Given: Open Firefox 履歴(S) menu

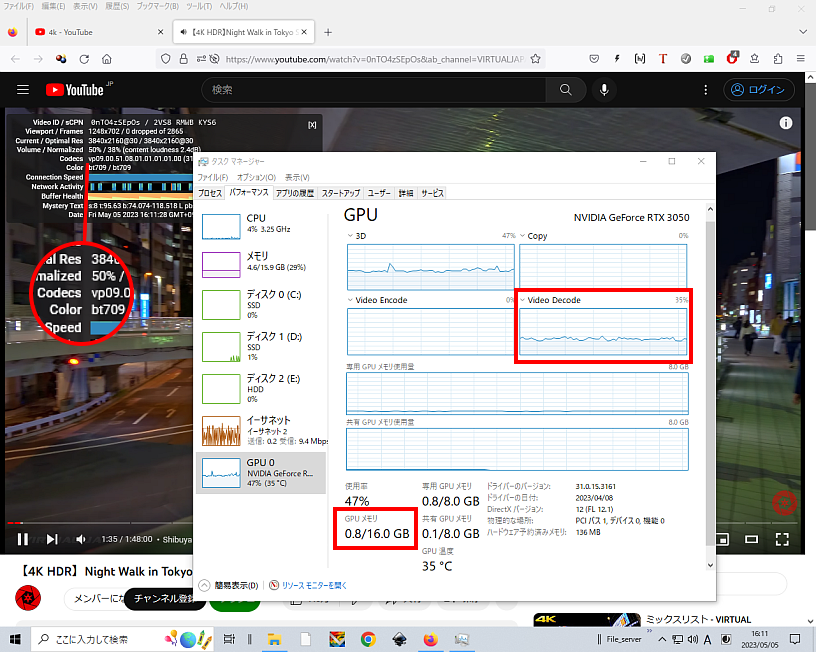Looking at the screenshot, I should [x=117, y=6].
